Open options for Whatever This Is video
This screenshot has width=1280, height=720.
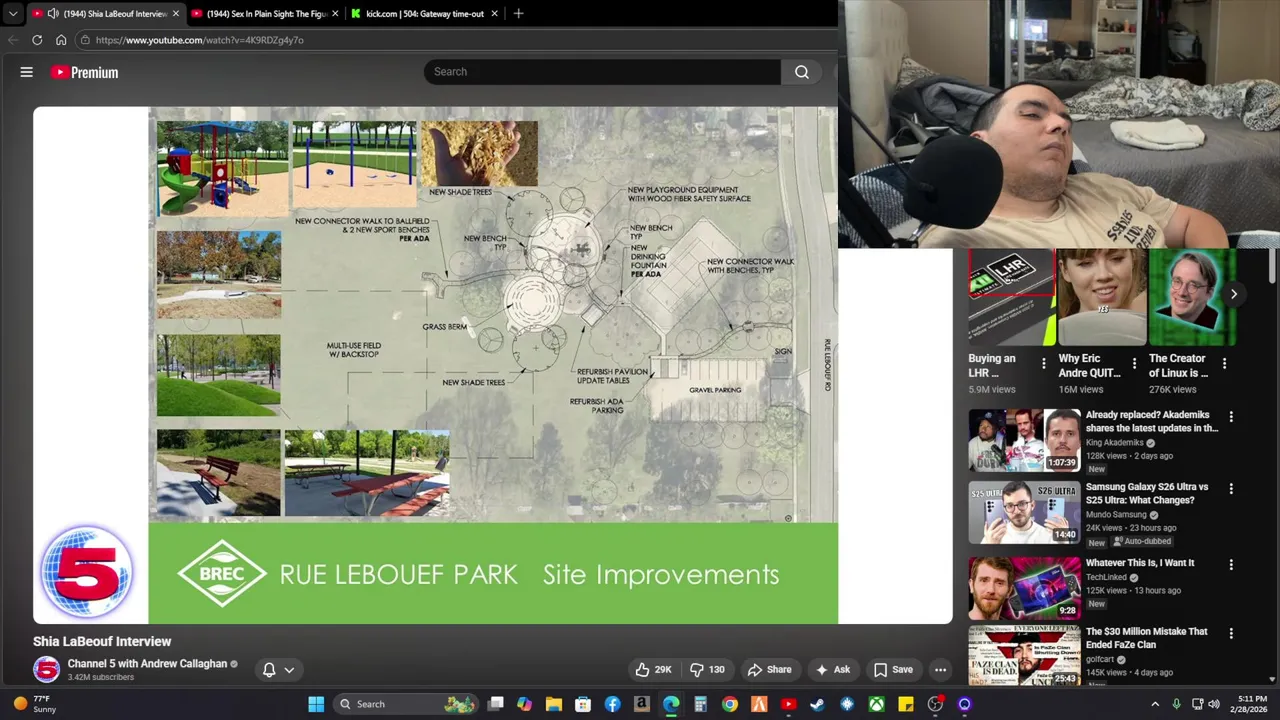point(1231,565)
